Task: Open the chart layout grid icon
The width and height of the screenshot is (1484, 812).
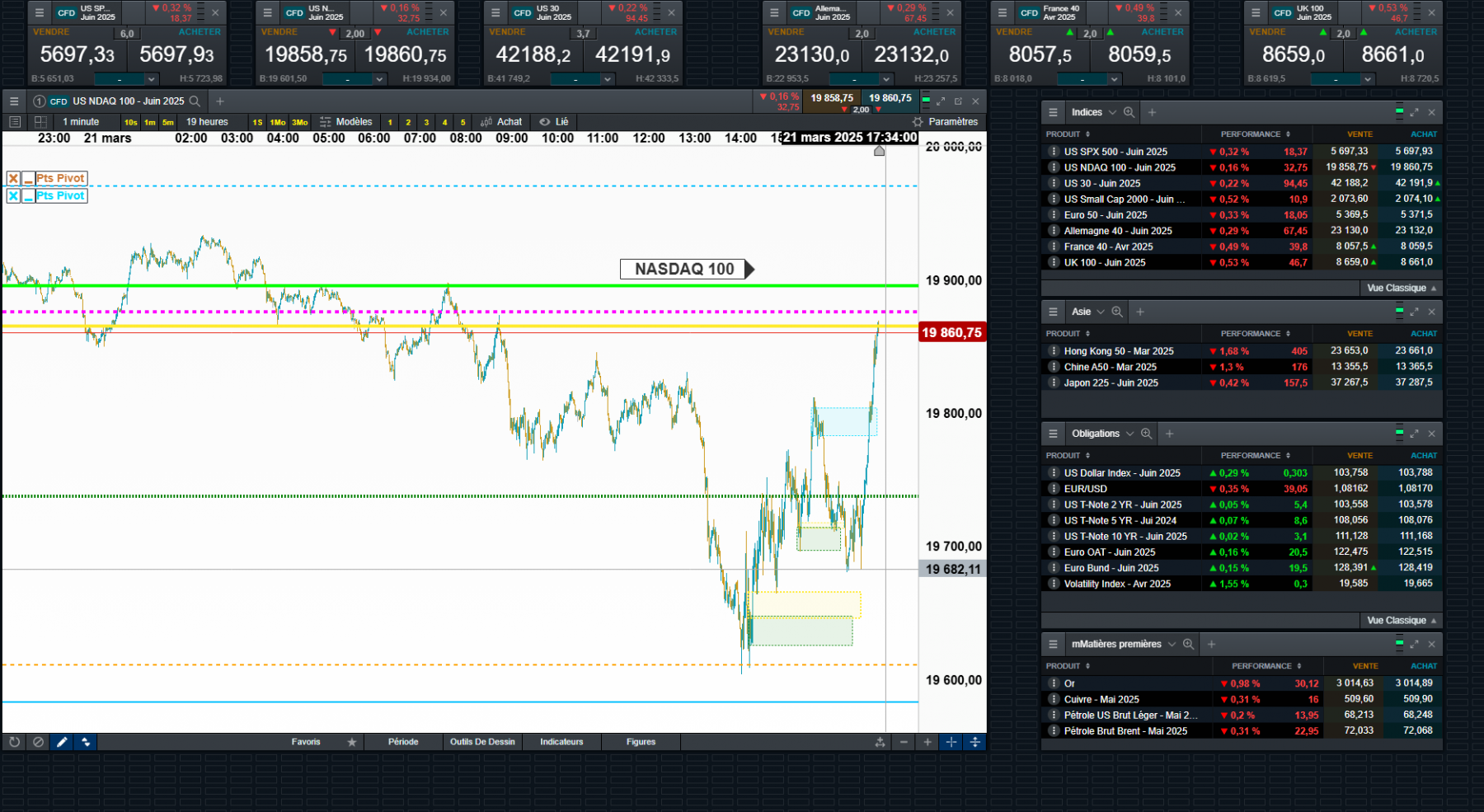Action: tap(40, 122)
